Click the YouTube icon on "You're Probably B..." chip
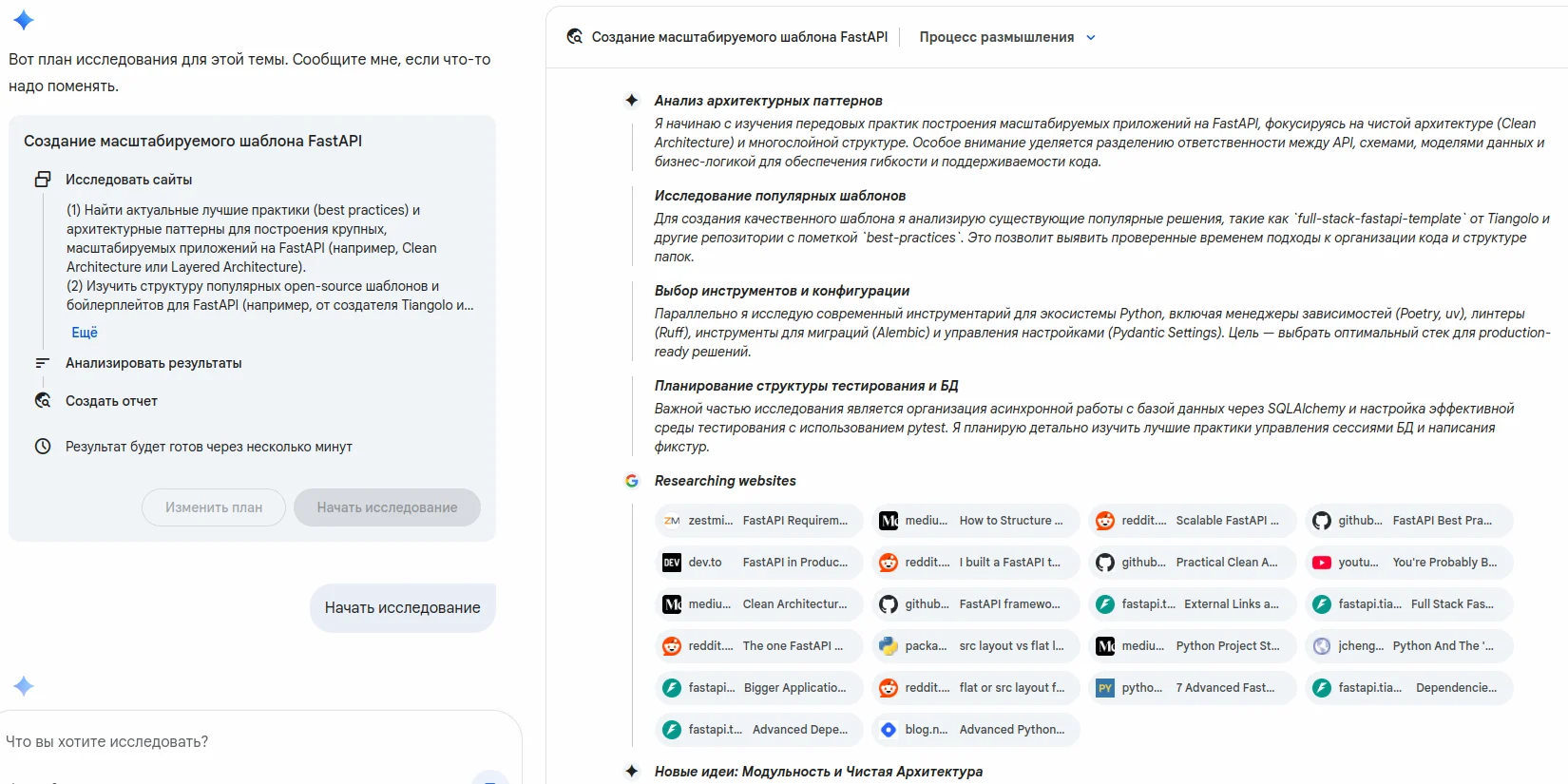The height and width of the screenshot is (784, 1568). pyautogui.click(x=1322, y=563)
